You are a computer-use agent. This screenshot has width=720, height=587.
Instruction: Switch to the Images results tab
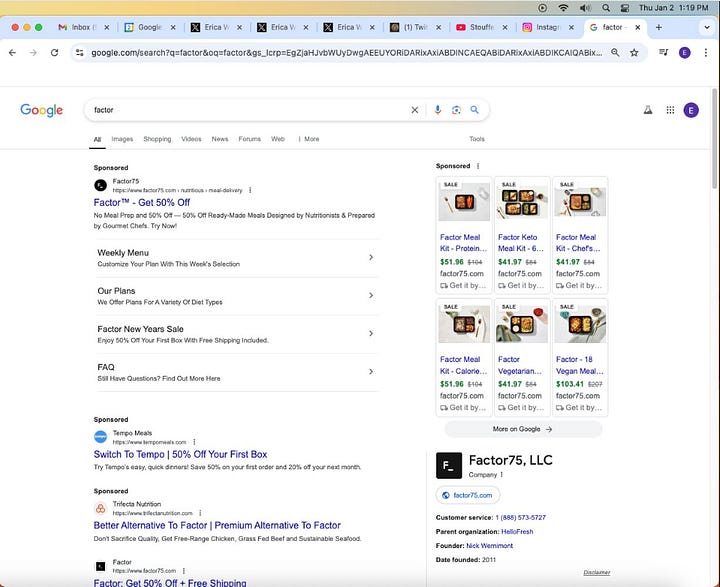pos(122,139)
